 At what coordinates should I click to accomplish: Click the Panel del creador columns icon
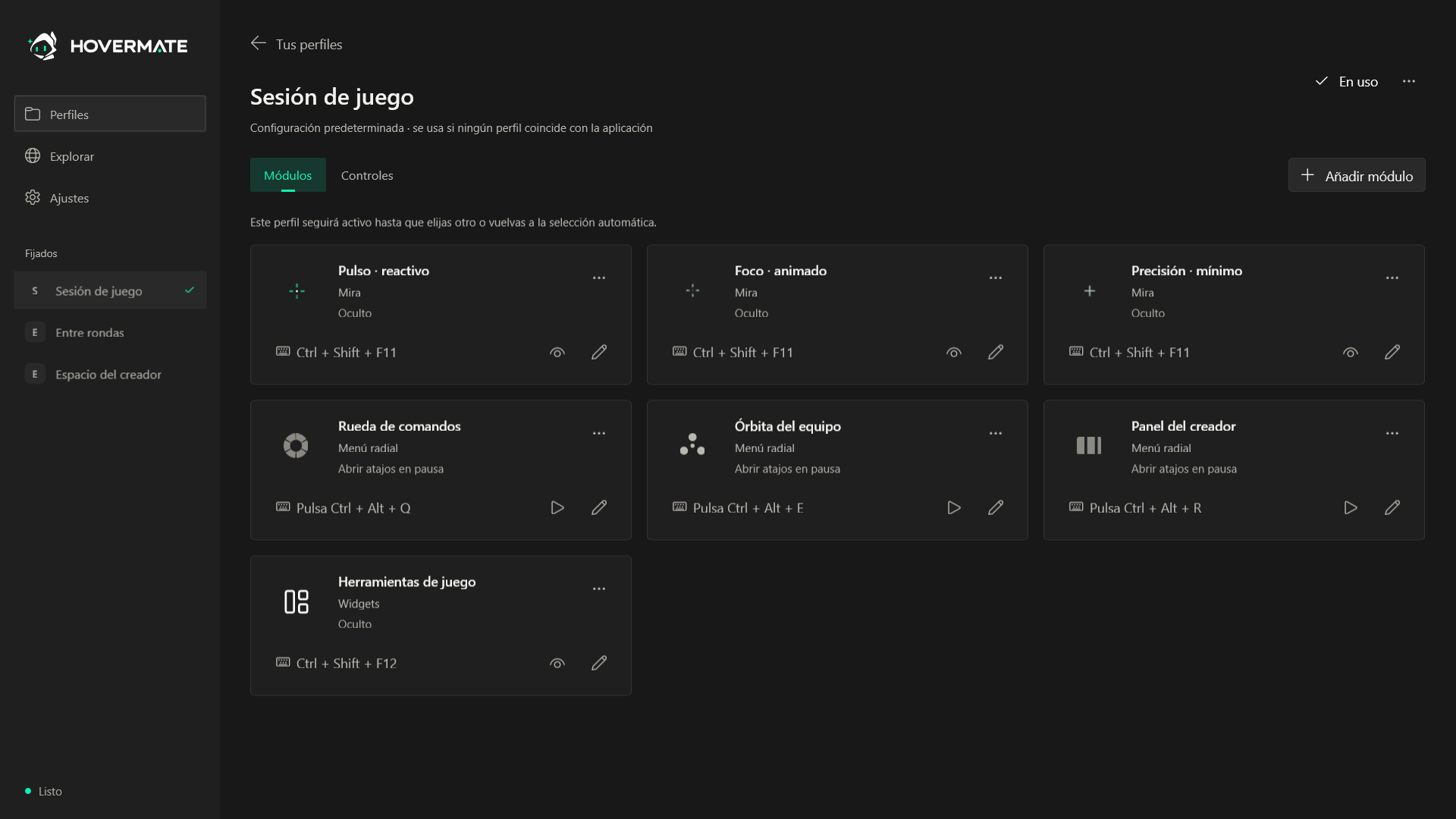[1089, 446]
